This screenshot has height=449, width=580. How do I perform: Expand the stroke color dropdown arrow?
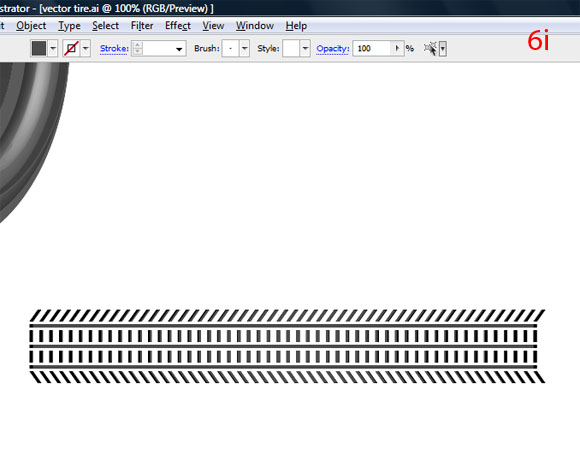[86, 48]
